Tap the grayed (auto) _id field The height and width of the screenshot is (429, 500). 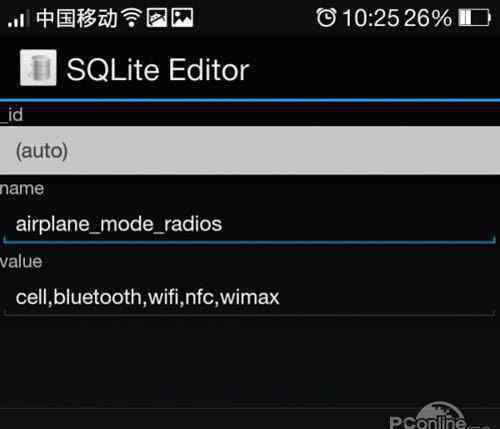point(250,150)
